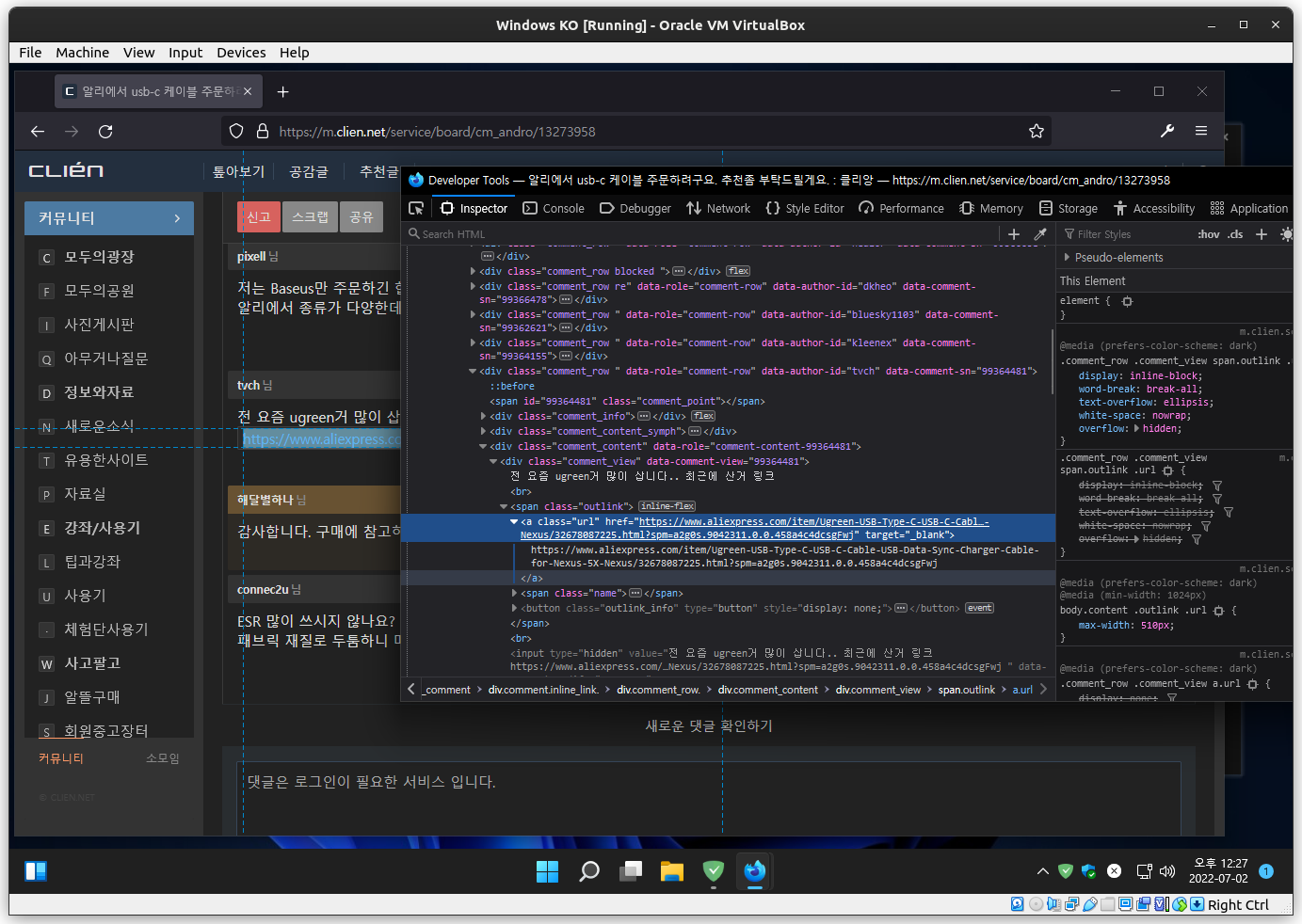Toggle the inline-flex badge on span outlink
1302x924 pixels.
667,506
